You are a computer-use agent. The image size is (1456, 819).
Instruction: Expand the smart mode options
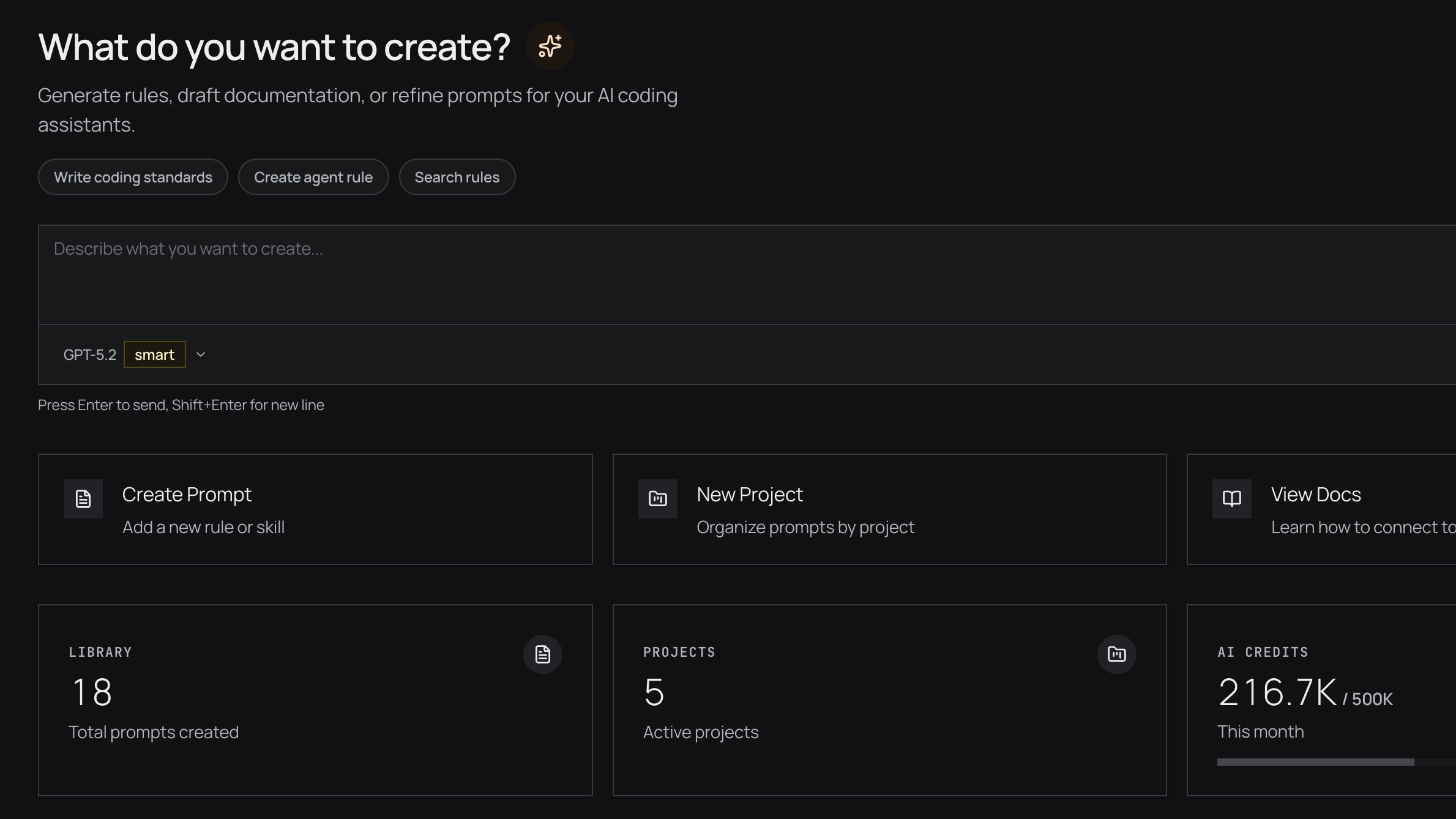point(154,354)
